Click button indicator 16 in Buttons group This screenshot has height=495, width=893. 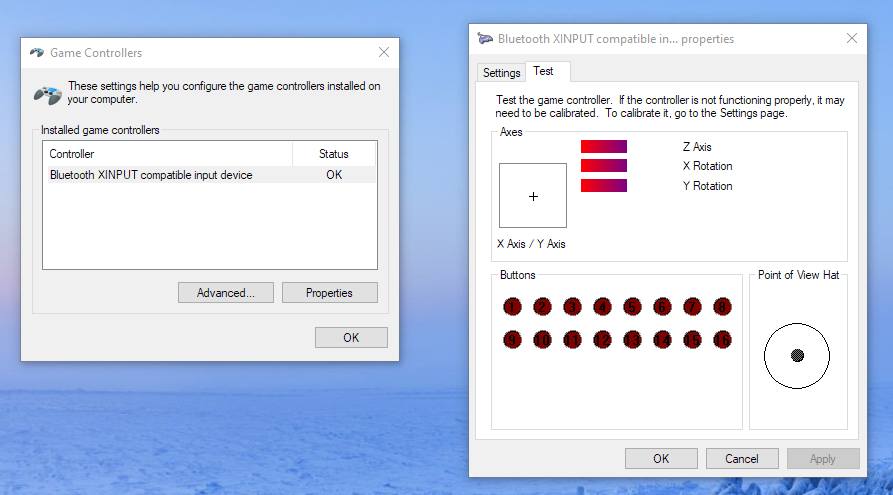pyautogui.click(x=722, y=340)
